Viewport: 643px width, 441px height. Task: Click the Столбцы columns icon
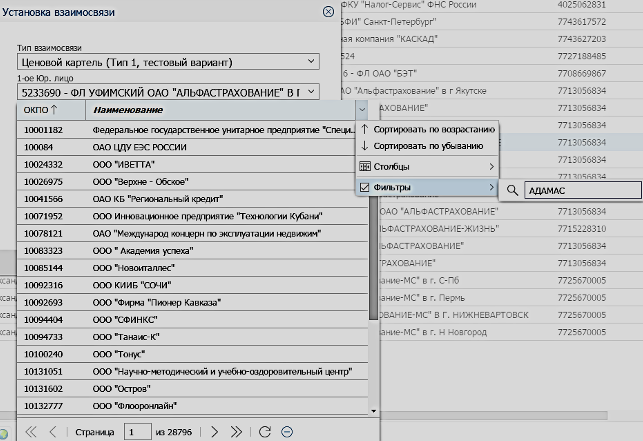point(365,166)
